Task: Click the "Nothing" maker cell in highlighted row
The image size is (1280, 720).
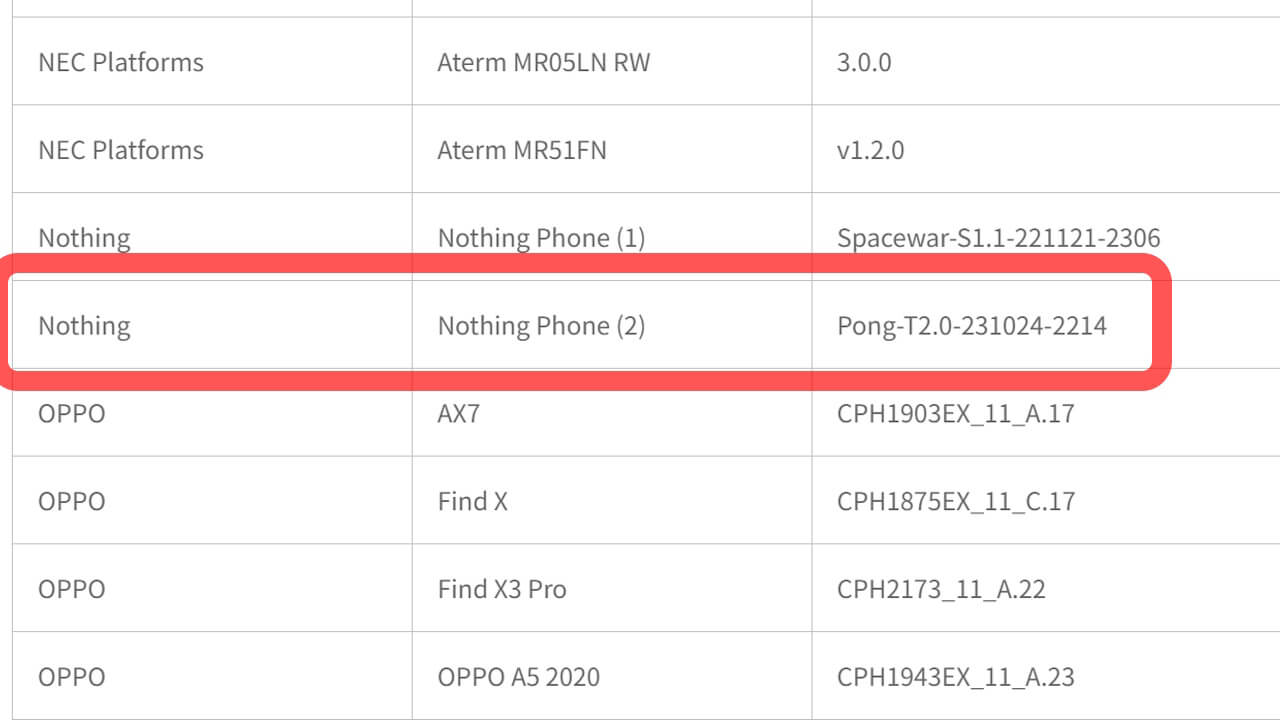Action: coord(84,326)
